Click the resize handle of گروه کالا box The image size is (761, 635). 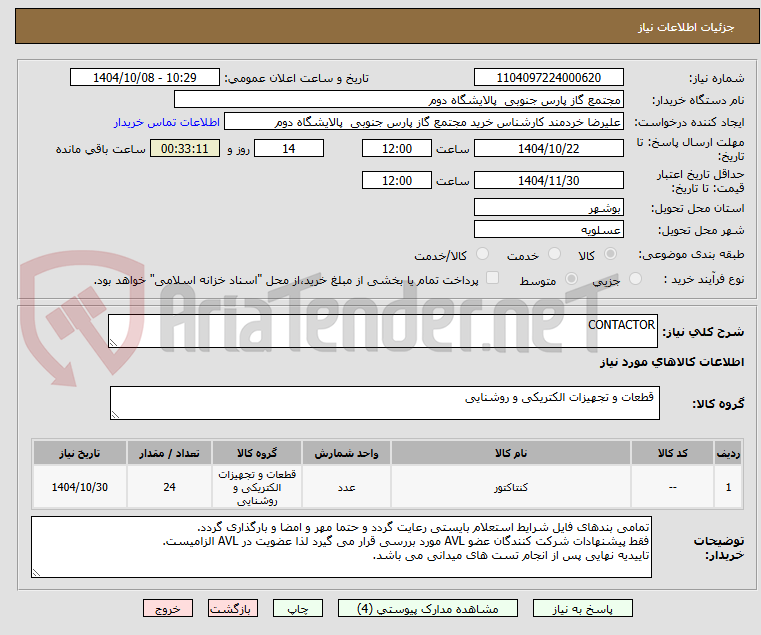115,415
